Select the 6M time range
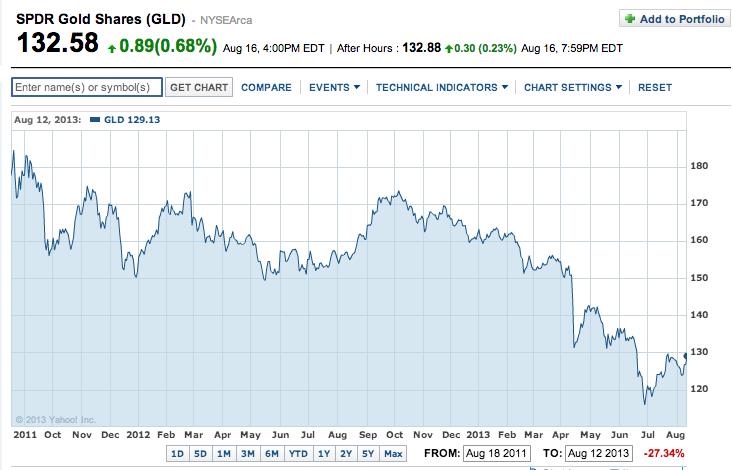 tap(272, 454)
